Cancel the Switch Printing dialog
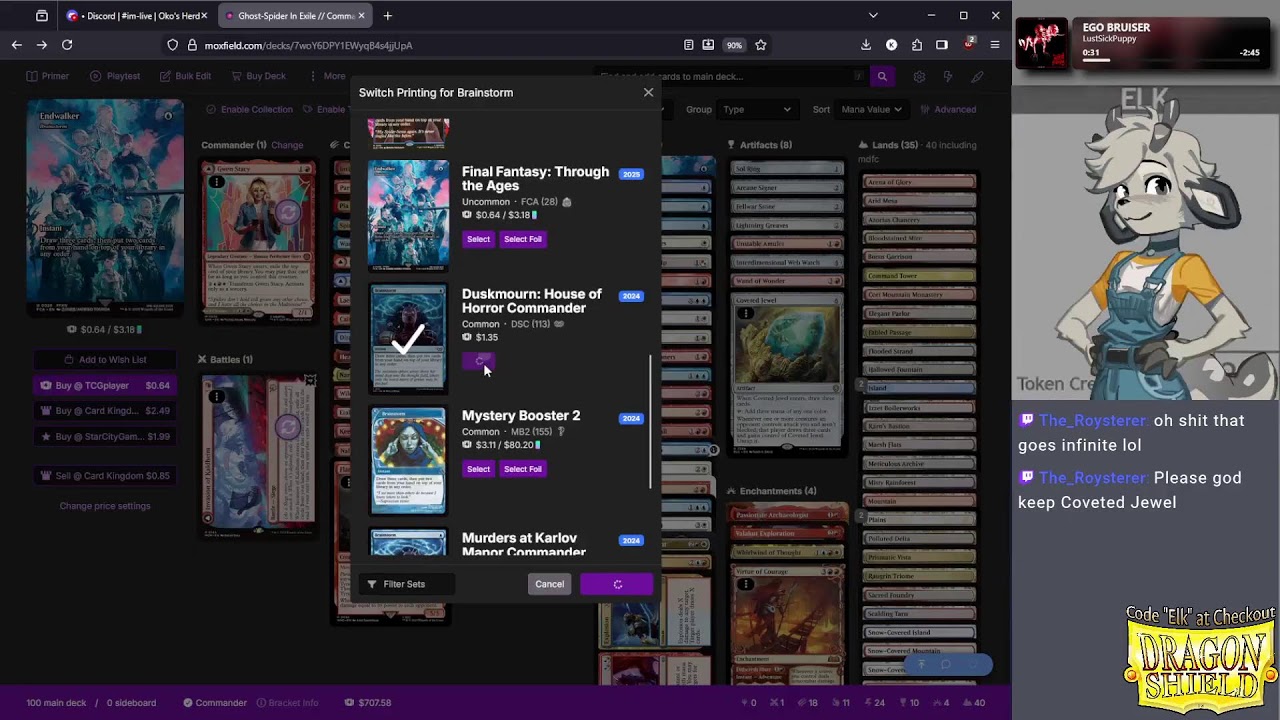Image resolution: width=1280 pixels, height=720 pixels. point(549,584)
